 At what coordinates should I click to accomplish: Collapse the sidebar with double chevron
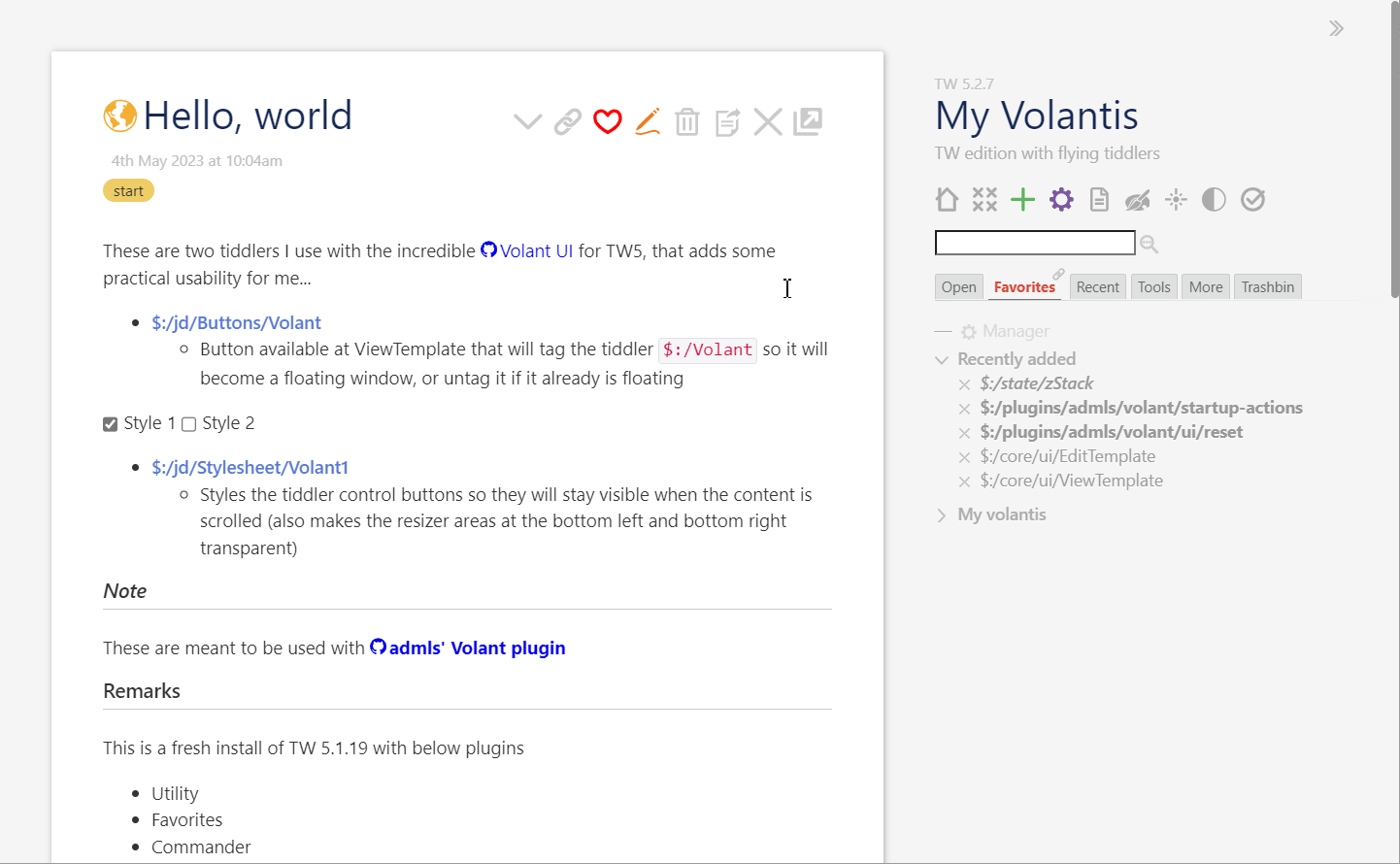1337,28
